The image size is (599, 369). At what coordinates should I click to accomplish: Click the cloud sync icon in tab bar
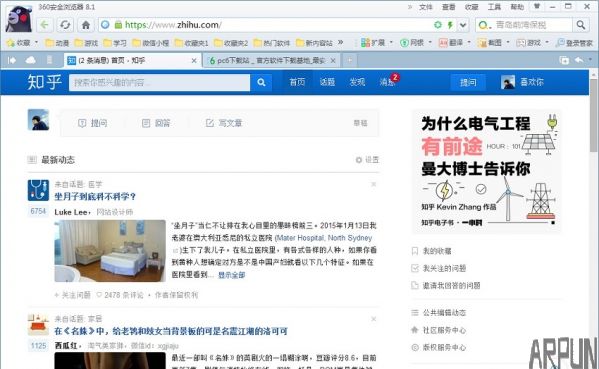(x=31, y=60)
